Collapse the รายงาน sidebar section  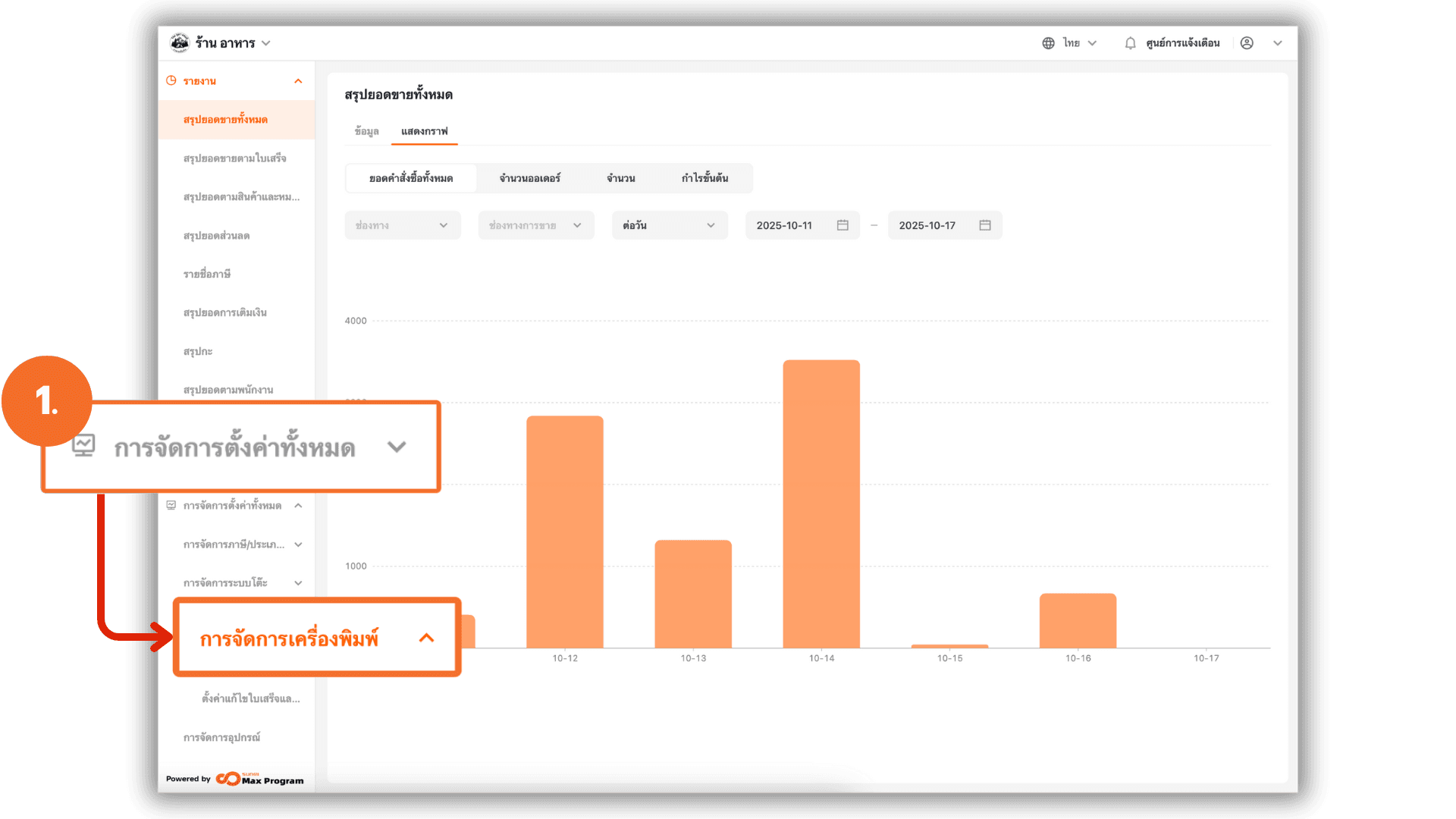298,81
